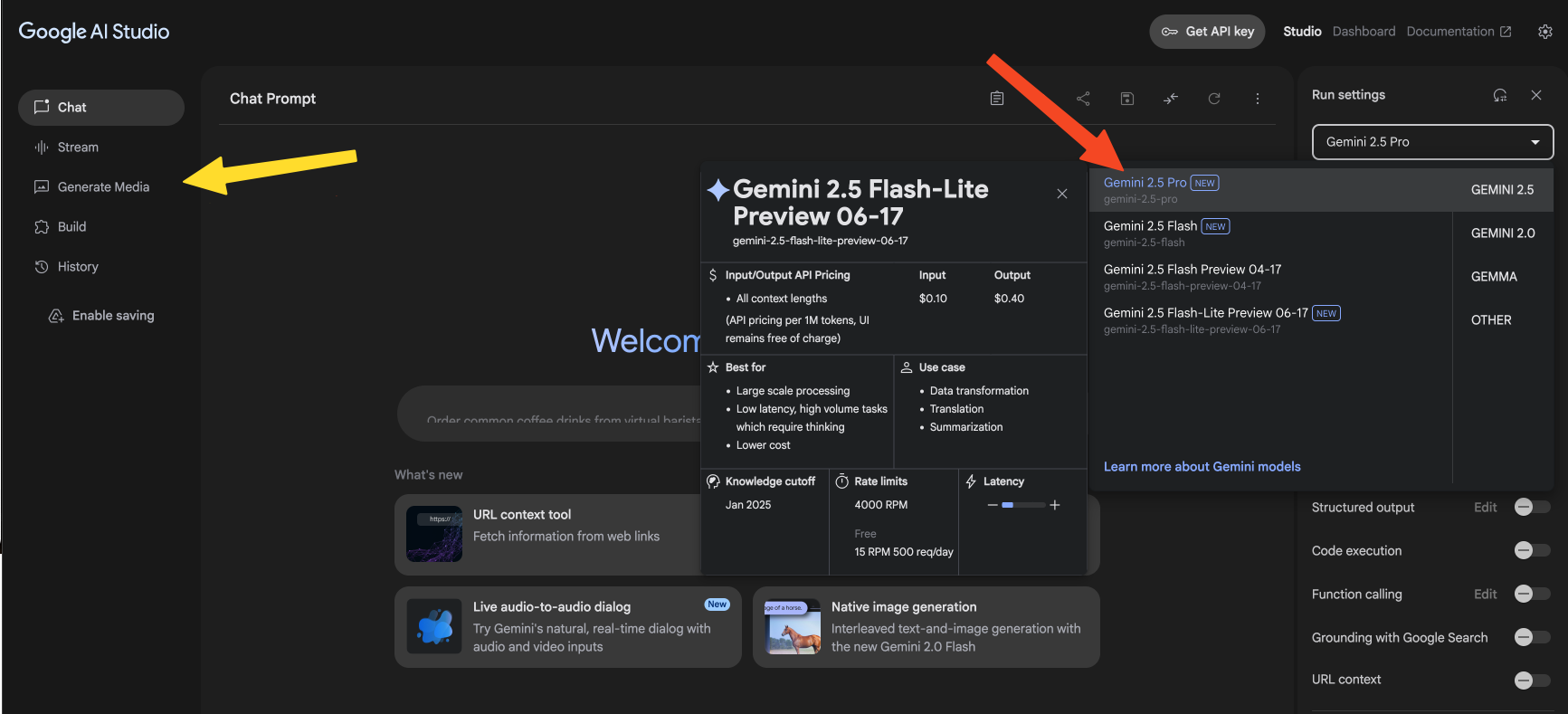Enable Grounding with Google Search

pyautogui.click(x=1533, y=638)
